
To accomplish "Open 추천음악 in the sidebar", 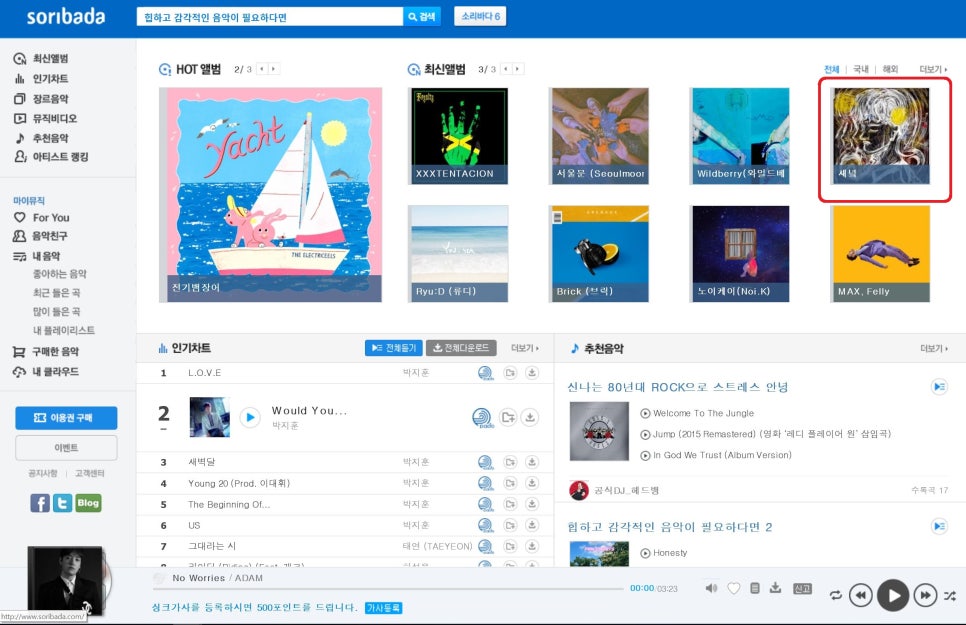I will pyautogui.click(x=41, y=138).
